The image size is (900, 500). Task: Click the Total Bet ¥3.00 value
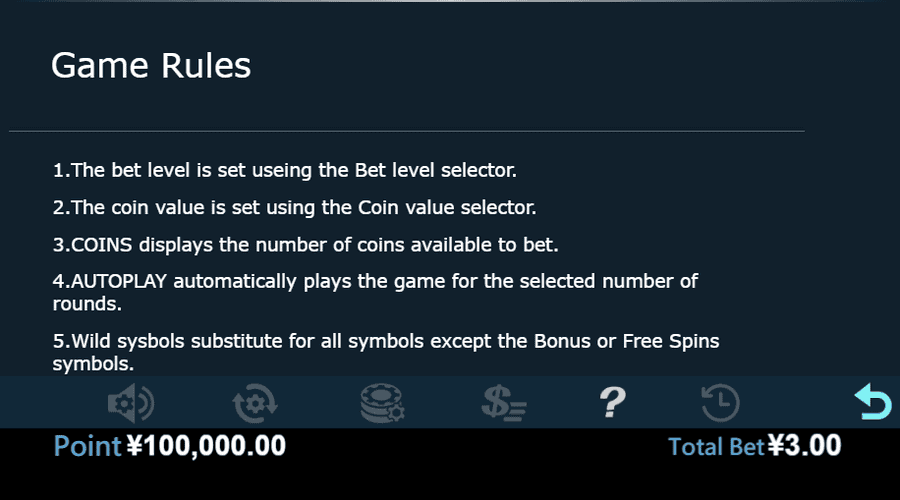(804, 445)
